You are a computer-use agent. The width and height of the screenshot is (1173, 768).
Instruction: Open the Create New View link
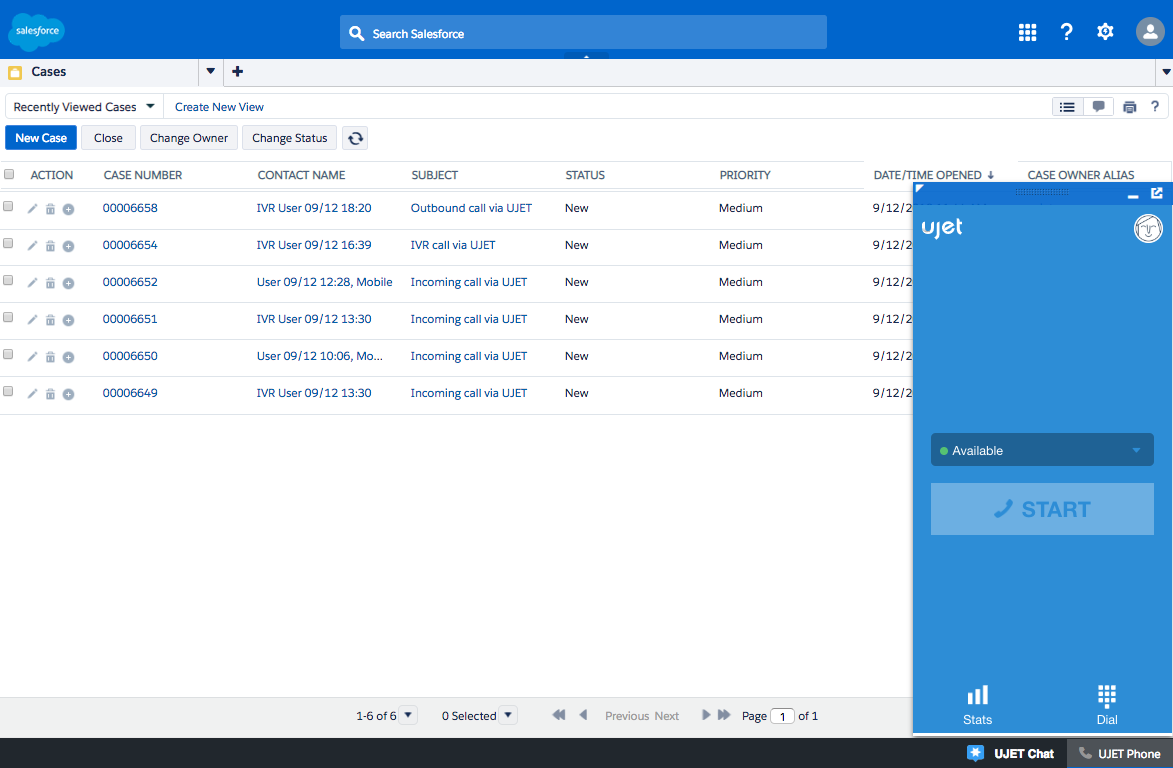point(219,107)
